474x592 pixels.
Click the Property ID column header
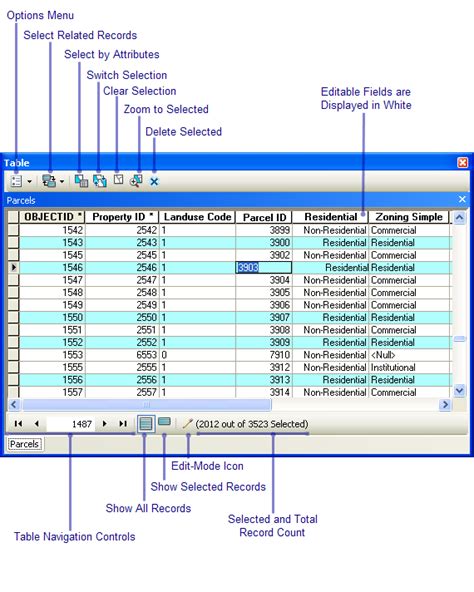(x=122, y=217)
